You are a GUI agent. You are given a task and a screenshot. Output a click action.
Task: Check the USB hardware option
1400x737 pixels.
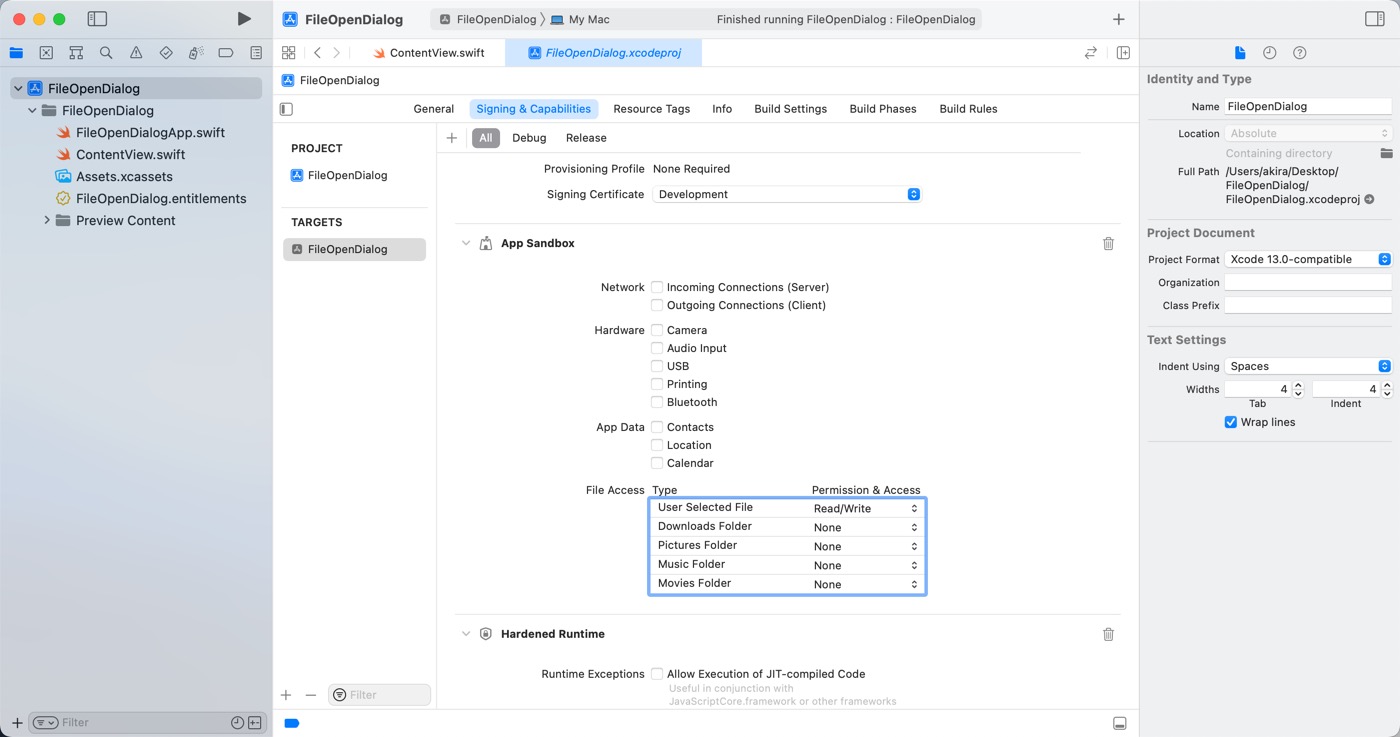(x=657, y=366)
